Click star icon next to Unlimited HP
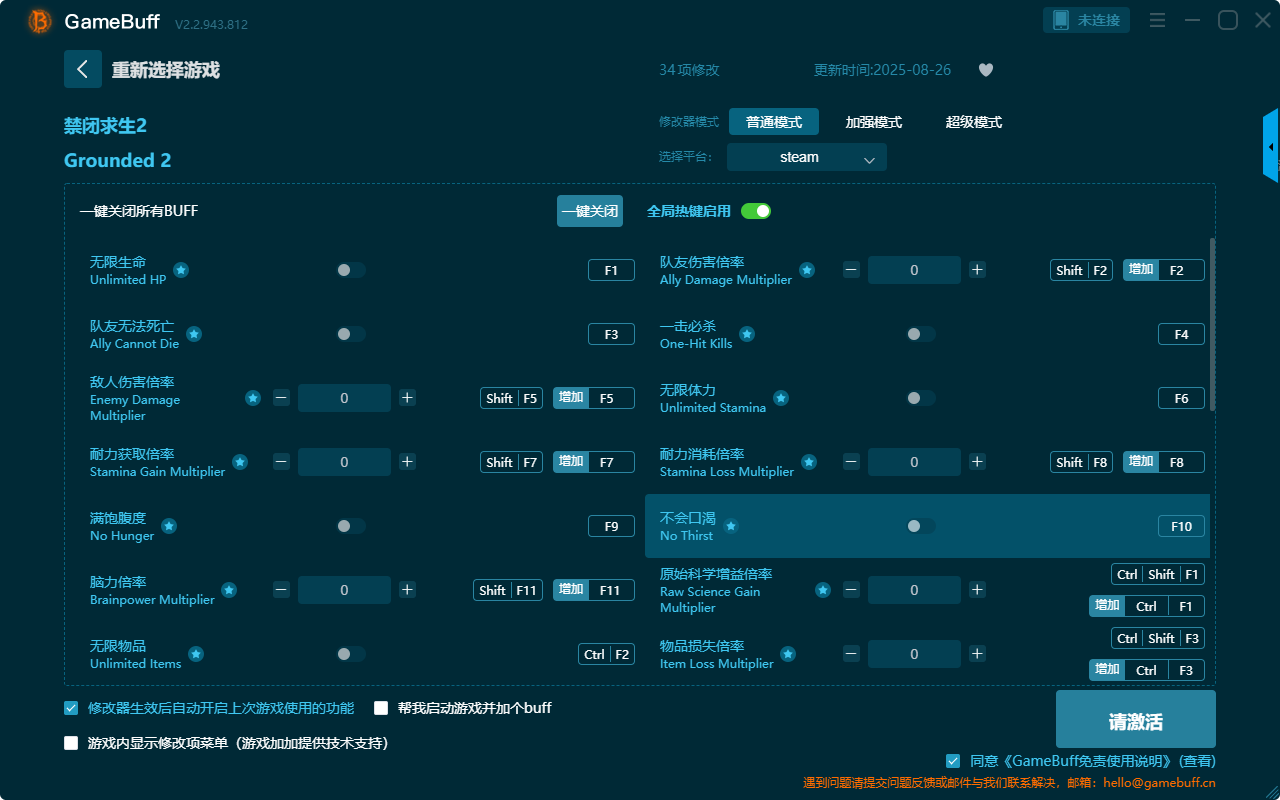This screenshot has width=1280, height=800. click(181, 270)
